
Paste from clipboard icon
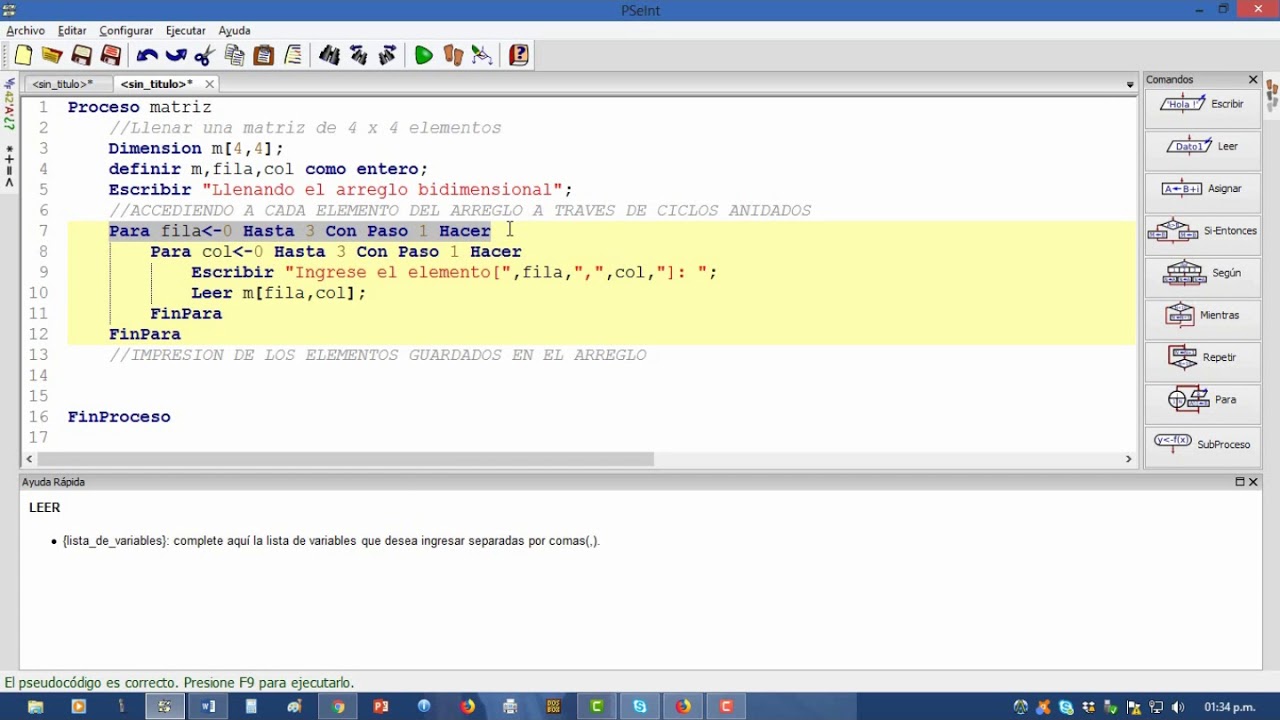(x=264, y=56)
